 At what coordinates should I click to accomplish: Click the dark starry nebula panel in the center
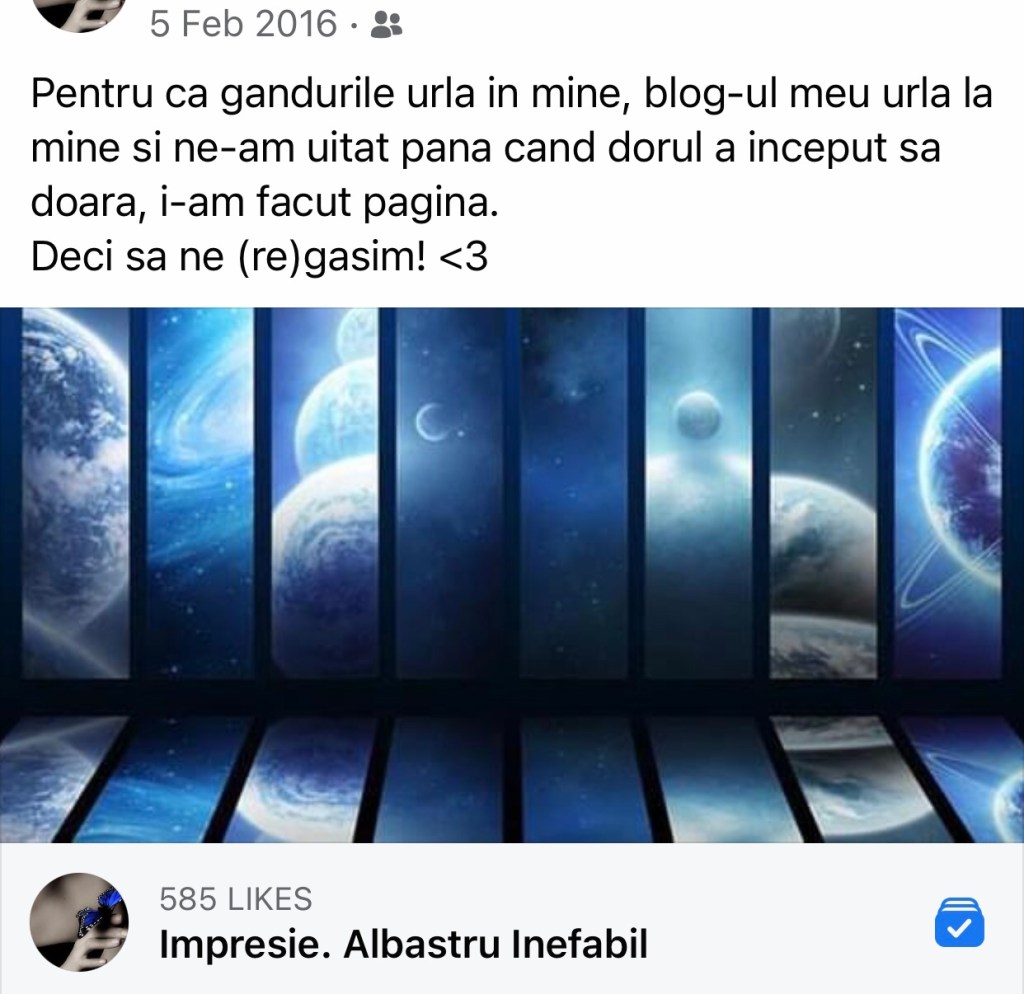click(x=574, y=493)
